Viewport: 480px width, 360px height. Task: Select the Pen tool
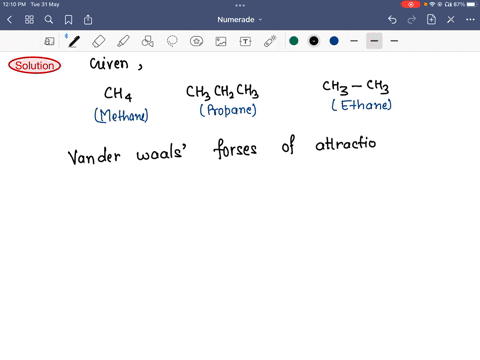point(74,41)
